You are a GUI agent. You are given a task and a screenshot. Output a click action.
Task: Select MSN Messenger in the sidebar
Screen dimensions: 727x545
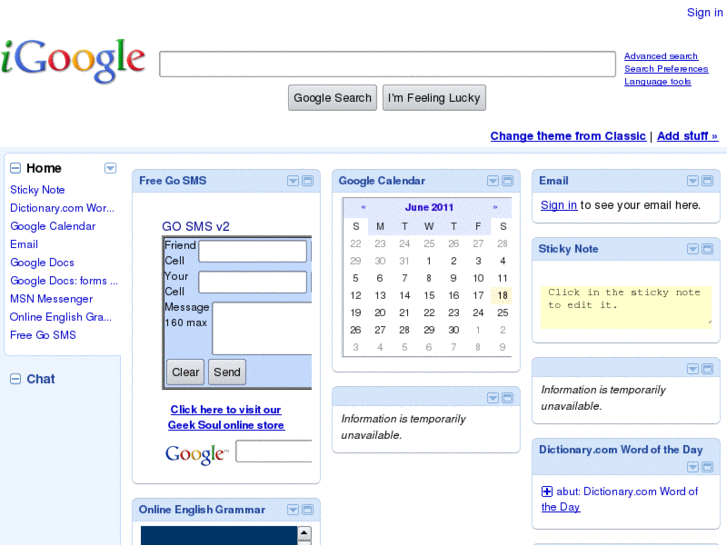(x=51, y=299)
